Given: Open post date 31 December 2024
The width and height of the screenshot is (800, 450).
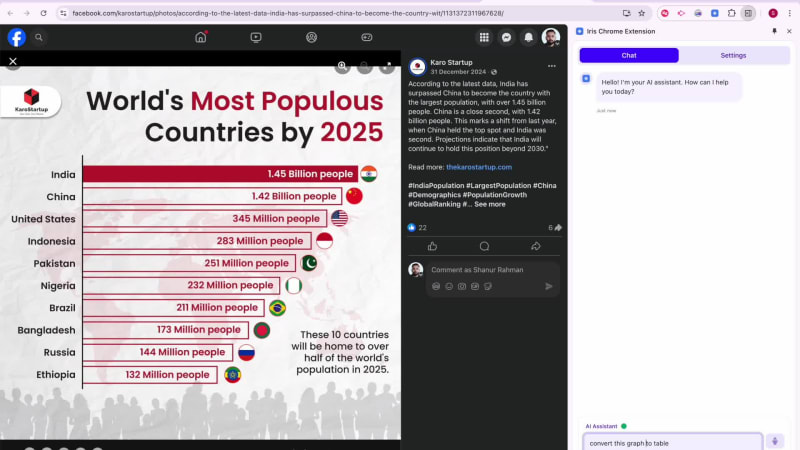Looking at the screenshot, I should pyautogui.click(x=458, y=72).
